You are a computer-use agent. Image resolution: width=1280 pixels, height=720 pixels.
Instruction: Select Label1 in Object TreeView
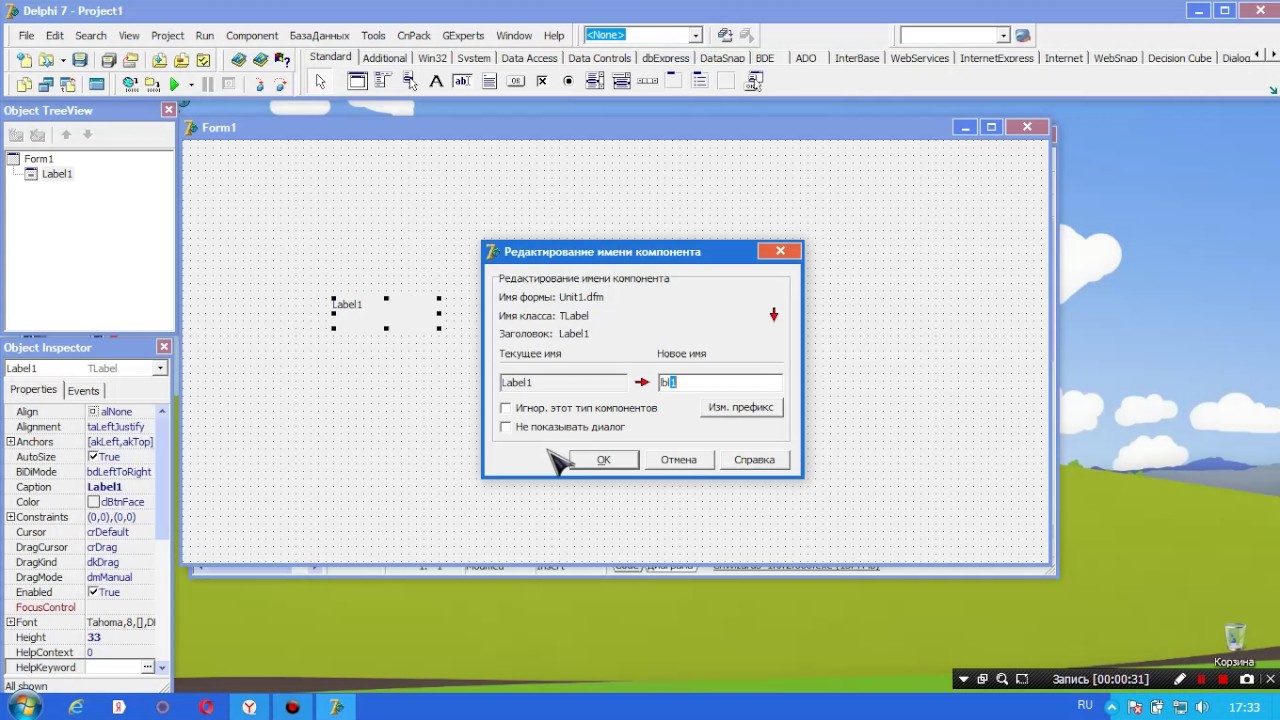56,174
